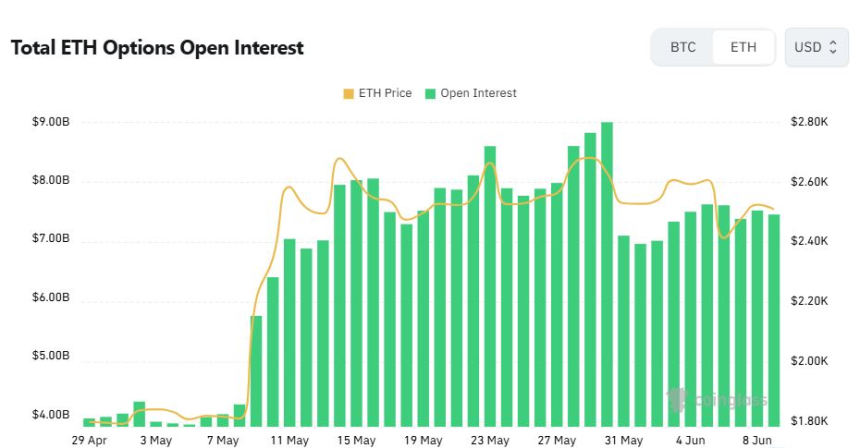This screenshot has height=448, width=860.
Task: Click the $2.80K right axis label
Action: [810, 122]
